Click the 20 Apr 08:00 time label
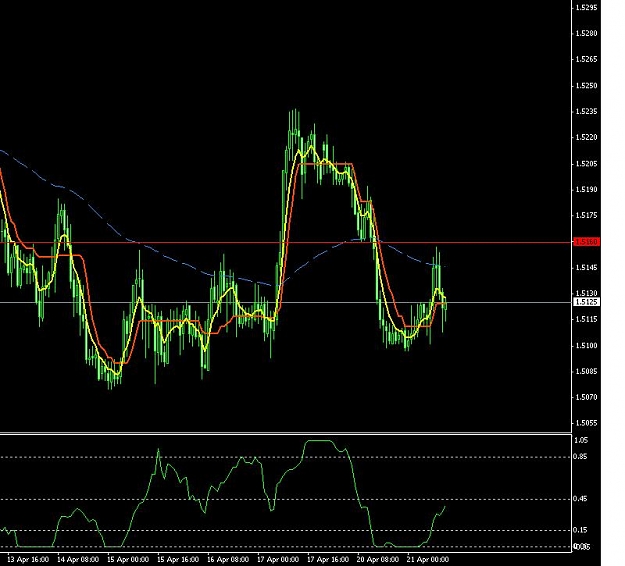The height and width of the screenshot is (566, 625). pos(378,560)
